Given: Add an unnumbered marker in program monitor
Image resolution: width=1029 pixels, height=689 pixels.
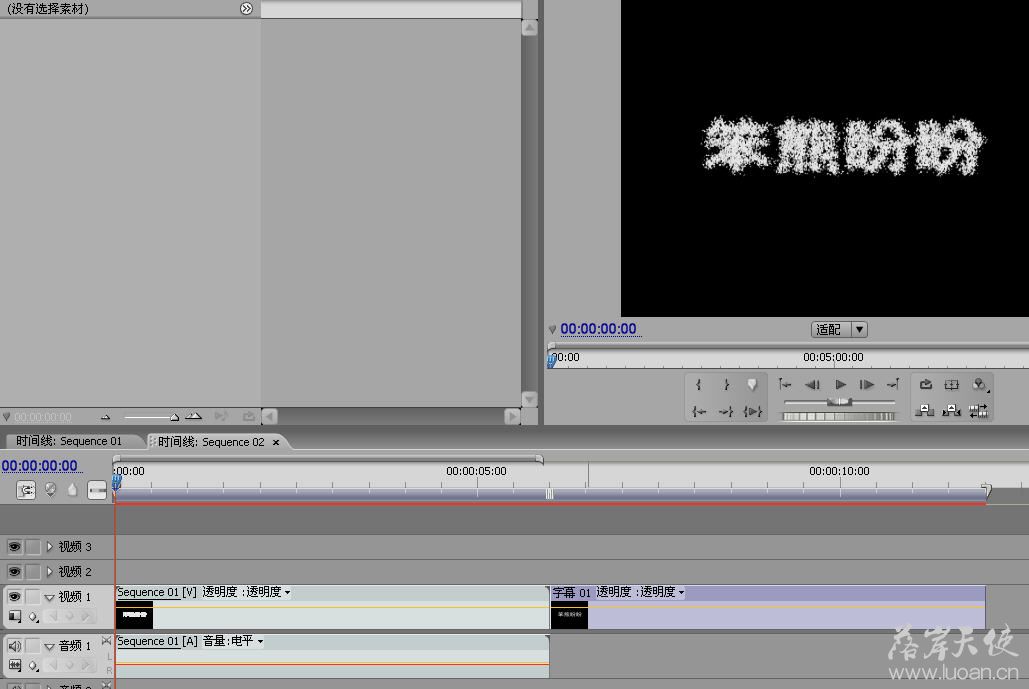Looking at the screenshot, I should [752, 385].
